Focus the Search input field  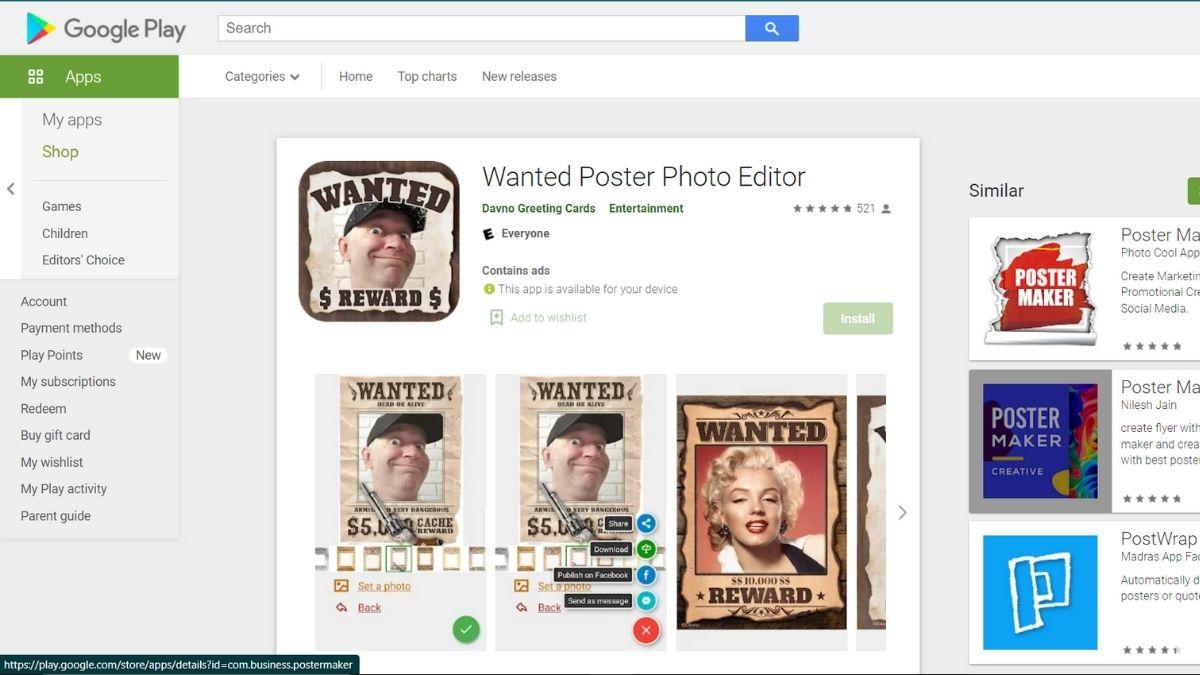point(482,28)
